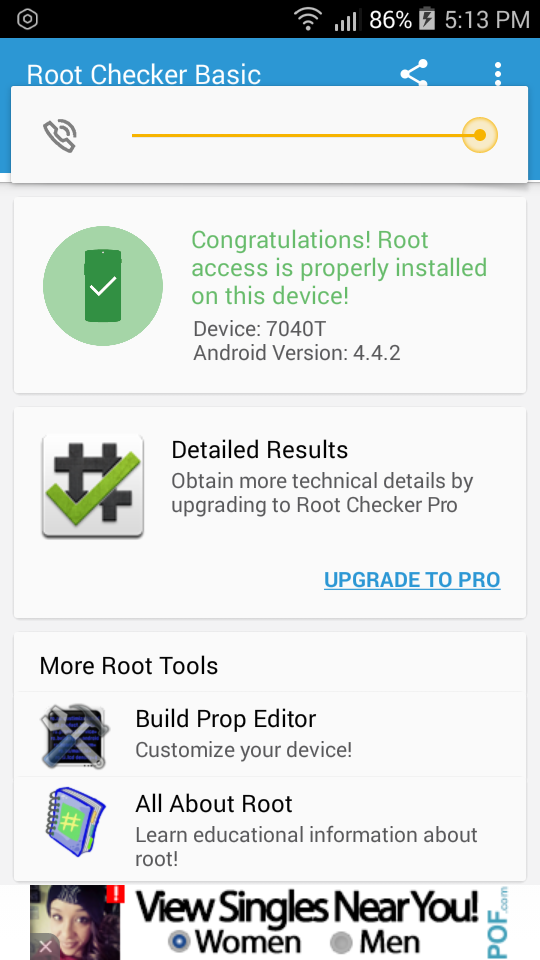The image size is (540, 960).
Task: Tap the Build Prop Editor tools icon
Action: 75,736
